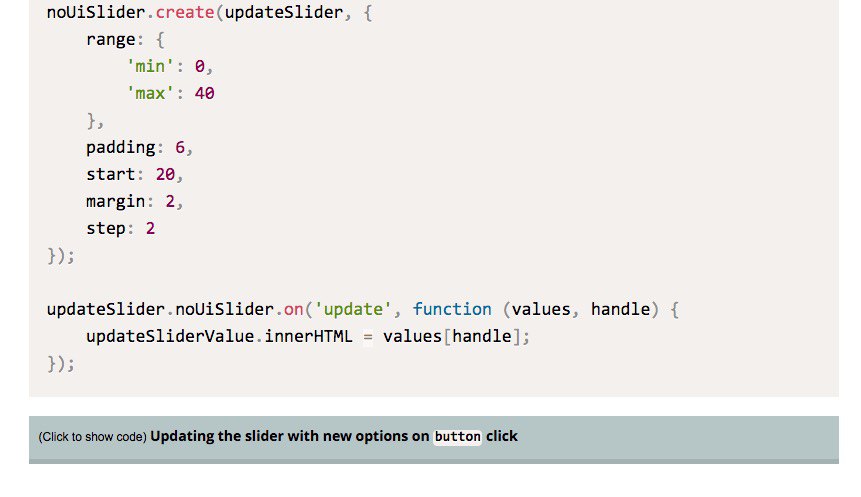Click the 'noUiSlider.create(updateSlider, {' code line
The height and width of the screenshot is (497, 861).
coord(209,12)
